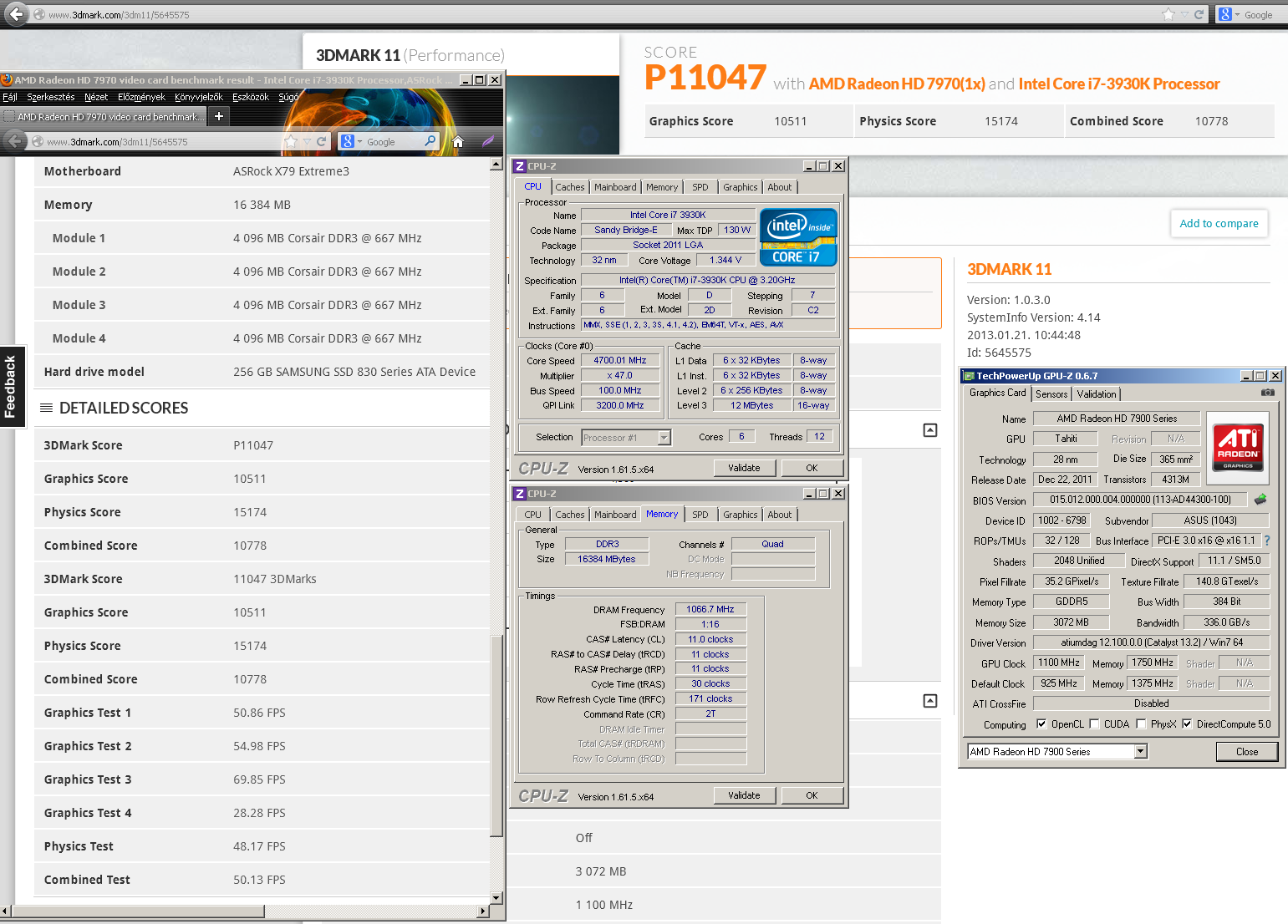The height and width of the screenshot is (924, 1288).
Task: Click the Add to compare button
Action: click(1219, 223)
